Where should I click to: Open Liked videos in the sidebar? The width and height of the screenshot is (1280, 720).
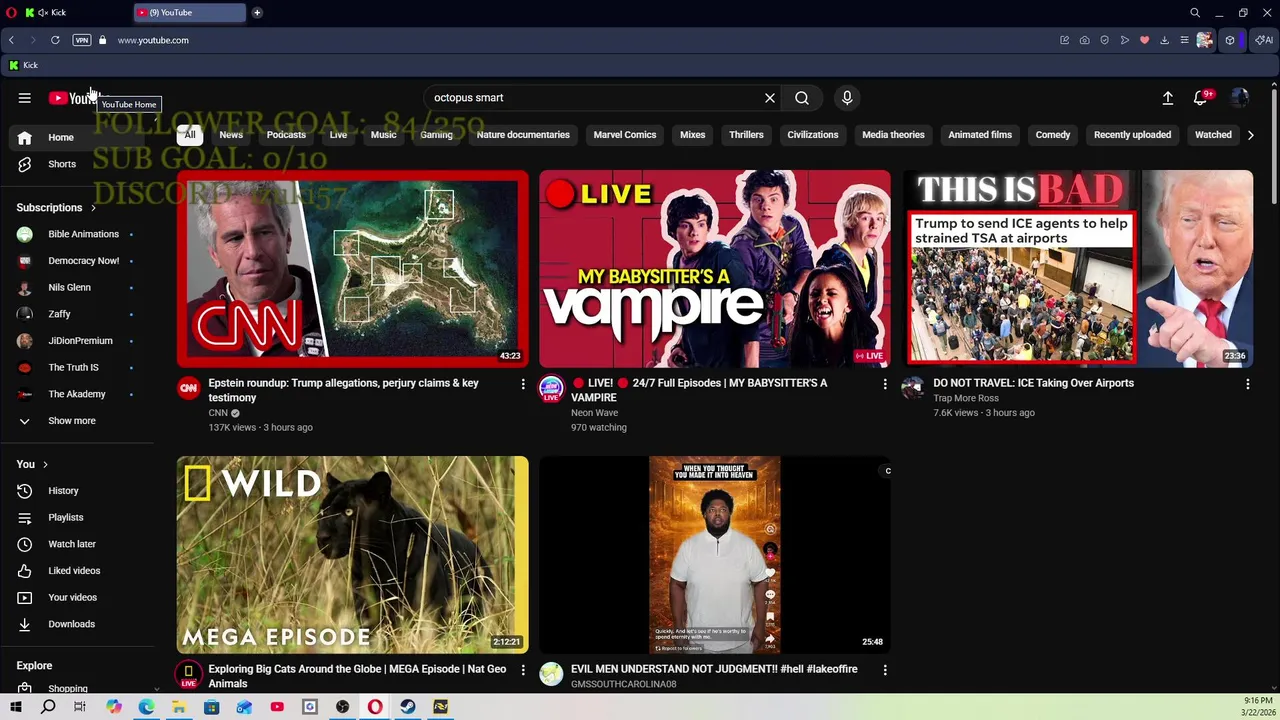pos(78,571)
